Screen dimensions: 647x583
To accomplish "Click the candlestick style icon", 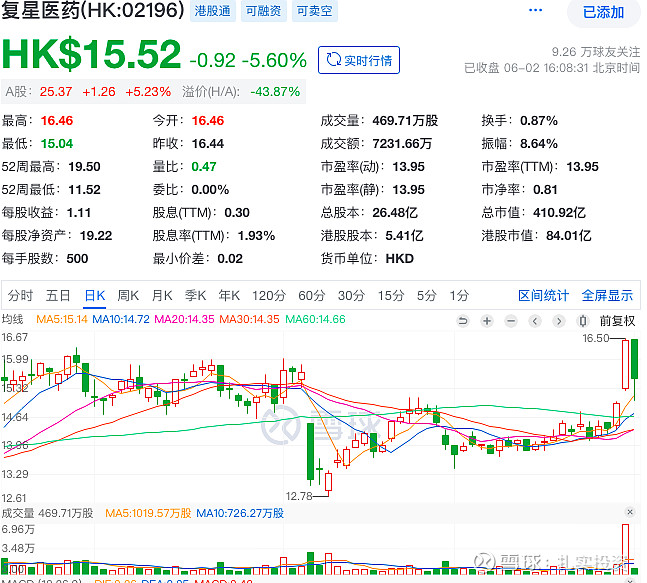I will point(583,321).
